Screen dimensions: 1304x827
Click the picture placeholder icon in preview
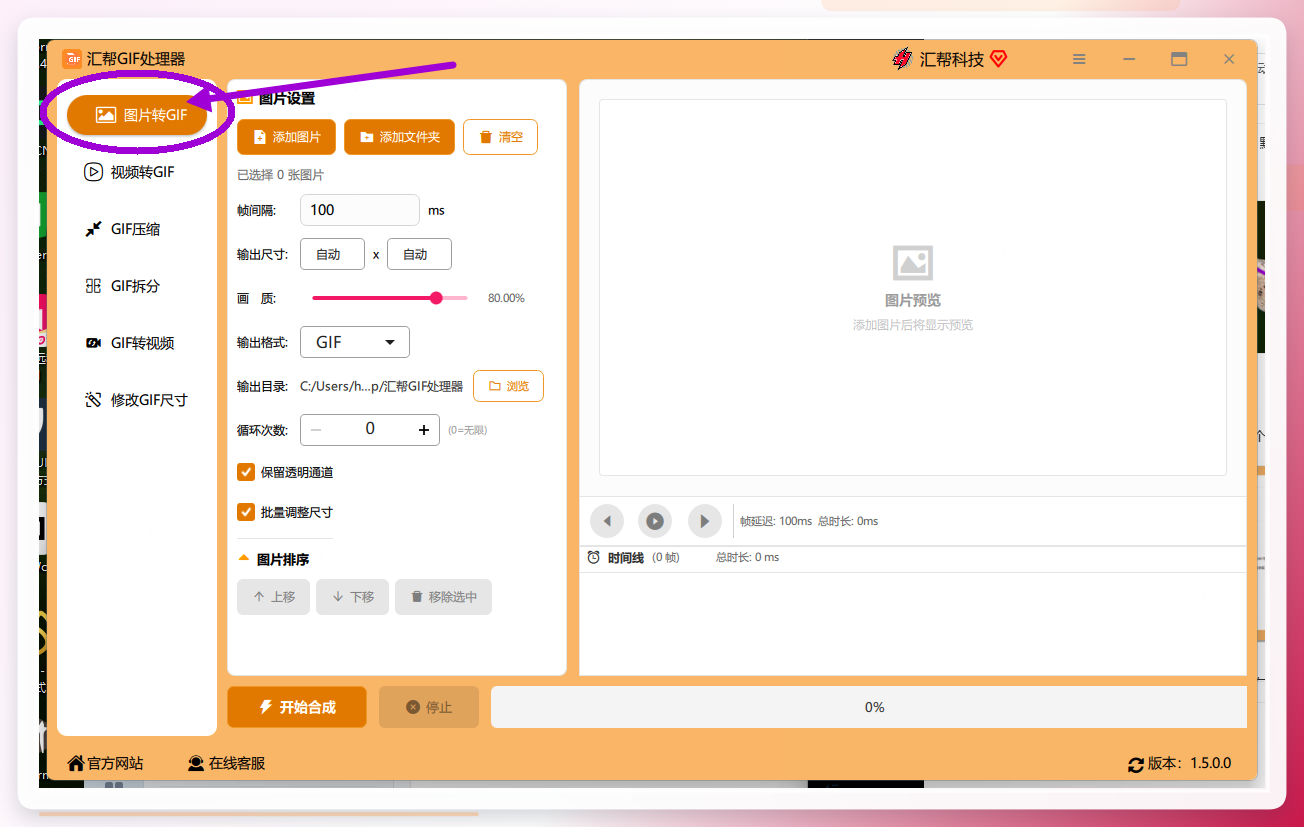coord(913,263)
